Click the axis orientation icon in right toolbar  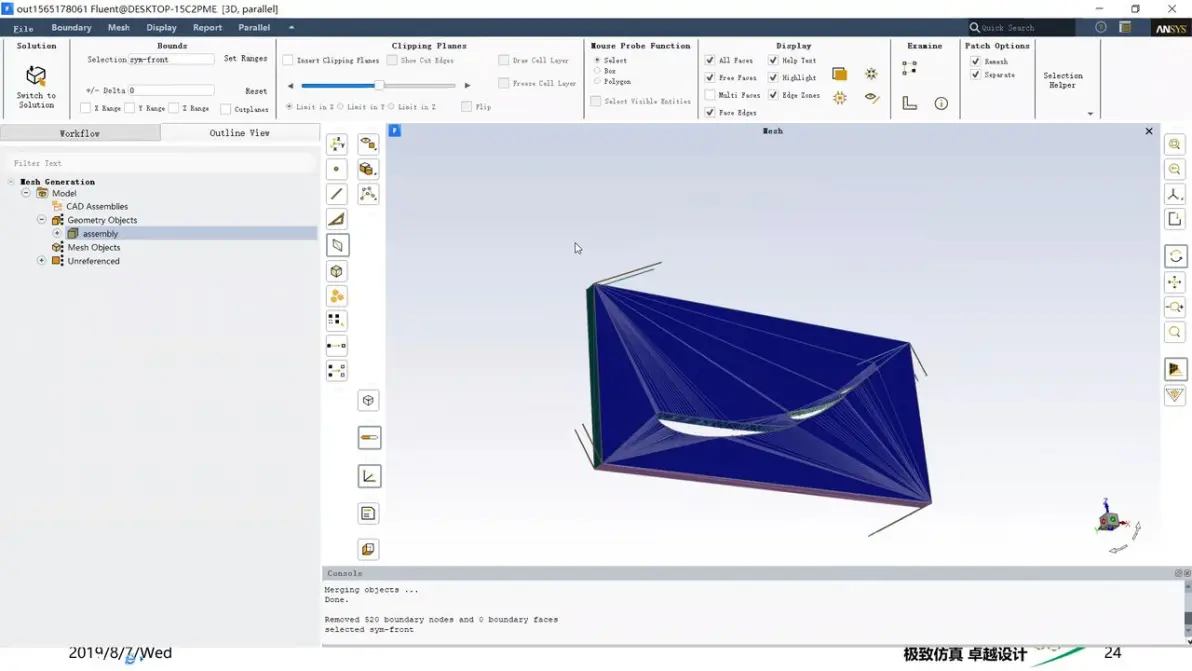pos(1175,195)
